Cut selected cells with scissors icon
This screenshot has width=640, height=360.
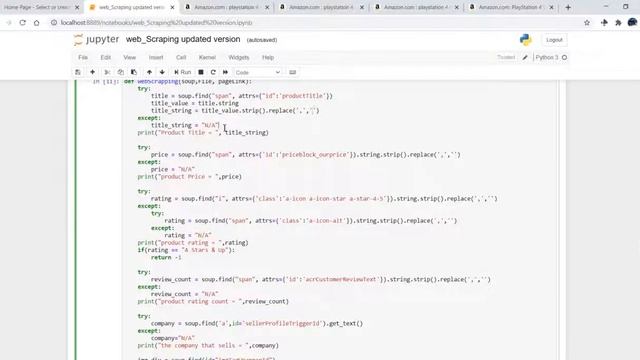[107, 72]
